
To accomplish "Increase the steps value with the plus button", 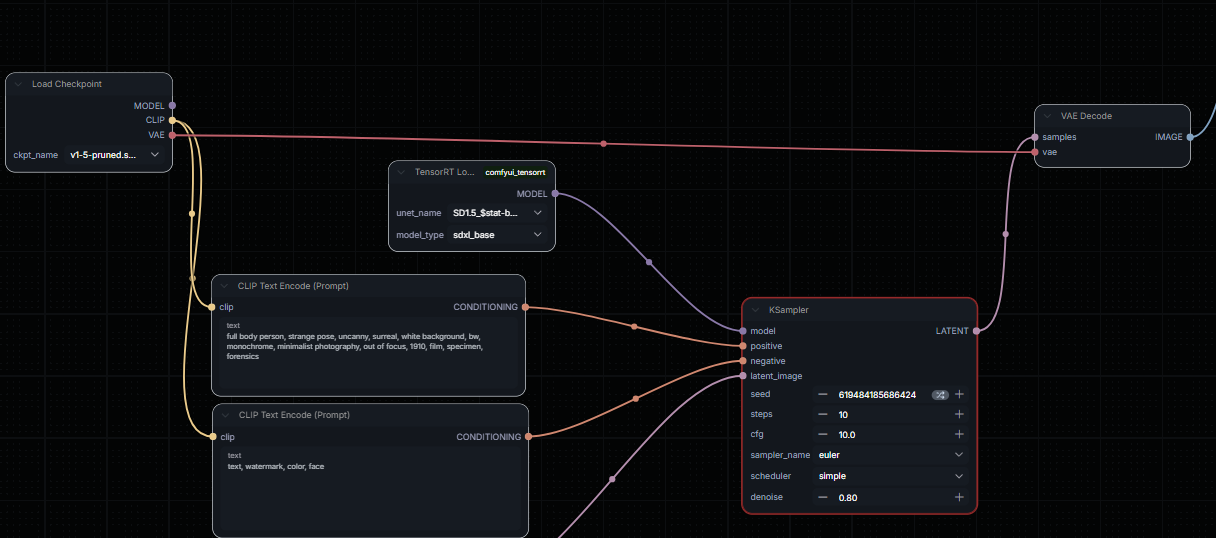I will pyautogui.click(x=959, y=414).
